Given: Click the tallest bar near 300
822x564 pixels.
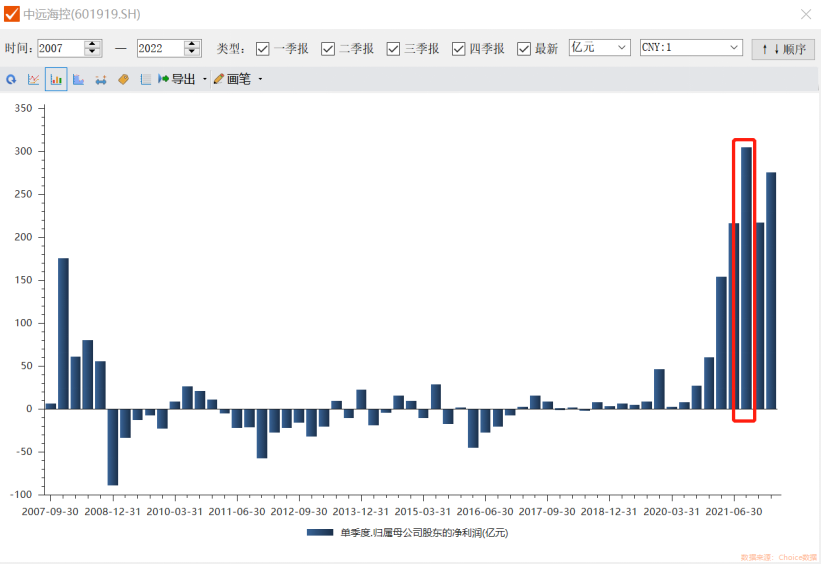Looking at the screenshot, I should (x=747, y=278).
